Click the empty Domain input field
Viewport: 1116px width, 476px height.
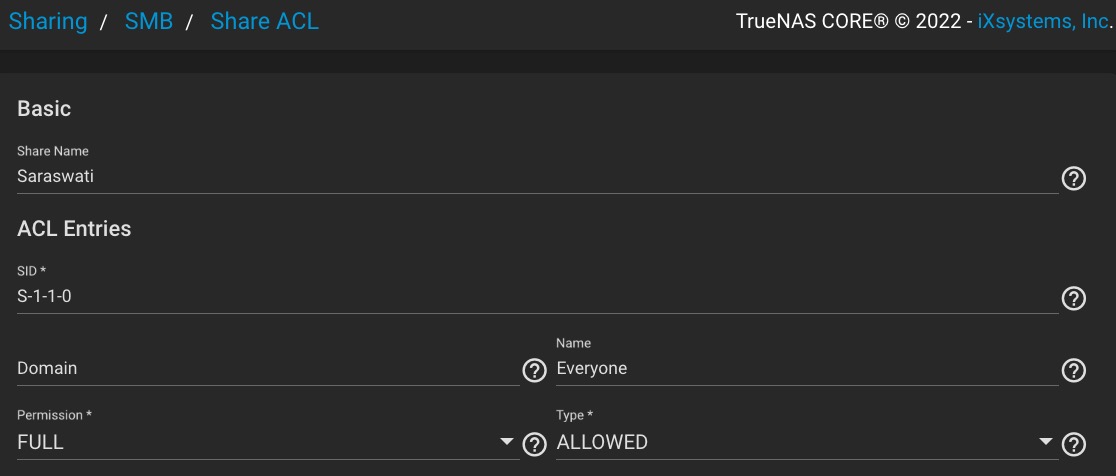tap(268, 369)
